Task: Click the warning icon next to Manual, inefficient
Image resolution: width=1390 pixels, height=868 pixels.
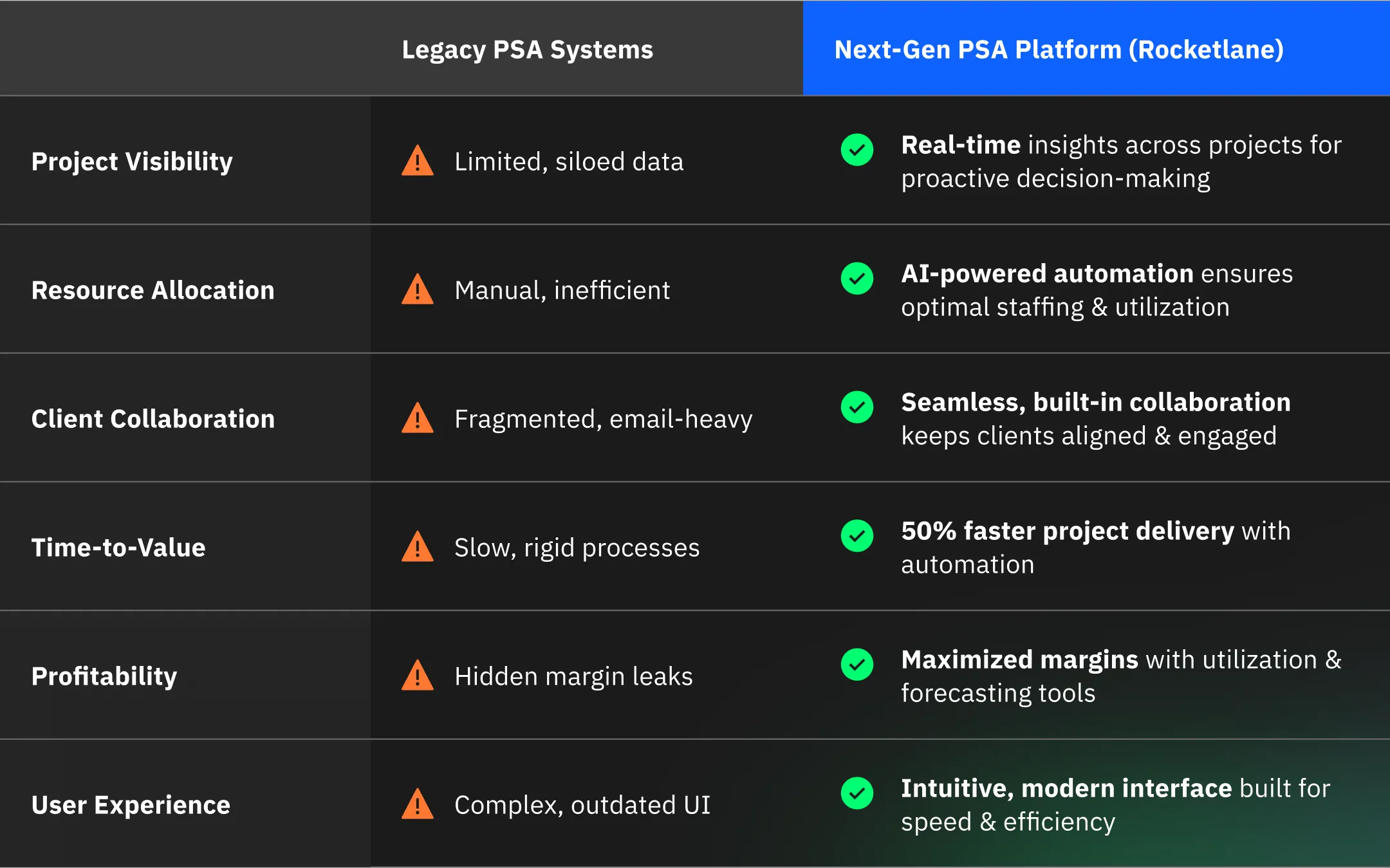Action: pyautogui.click(x=418, y=290)
